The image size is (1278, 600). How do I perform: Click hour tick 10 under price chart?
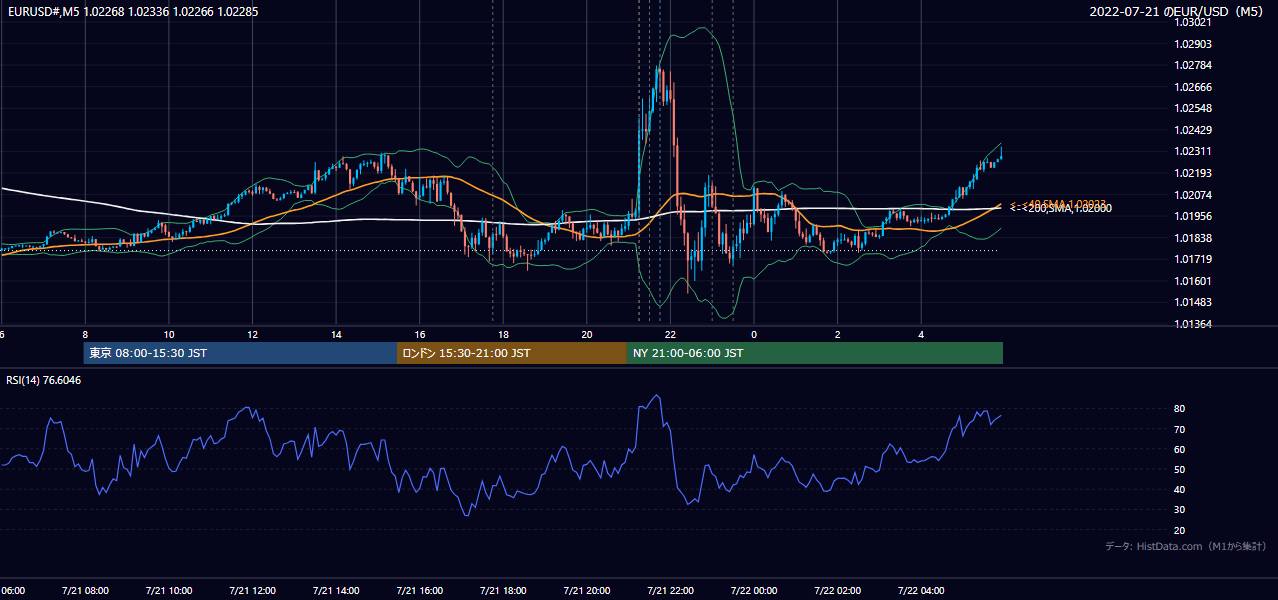[169, 335]
